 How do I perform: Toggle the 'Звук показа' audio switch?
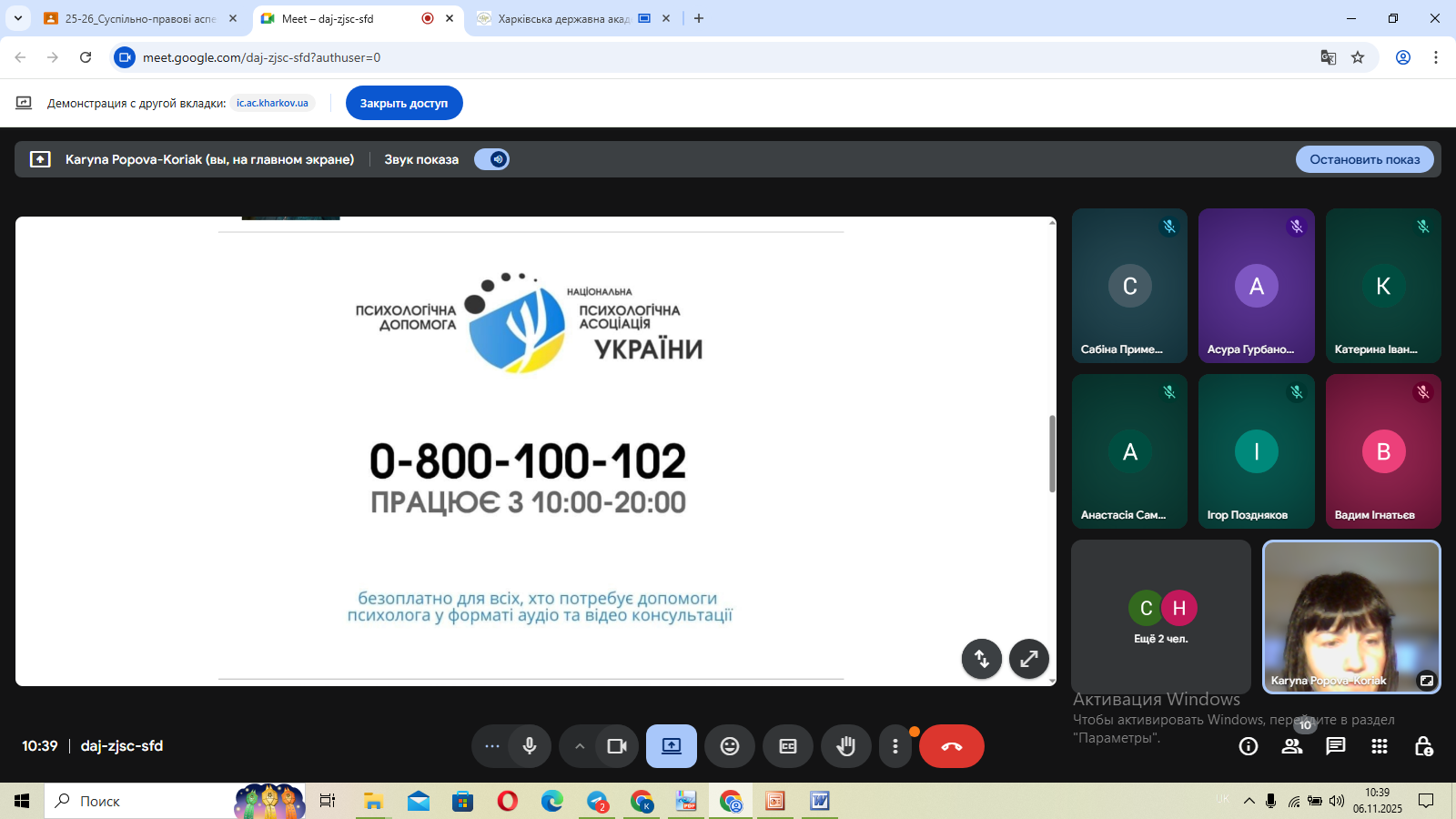pos(491,159)
